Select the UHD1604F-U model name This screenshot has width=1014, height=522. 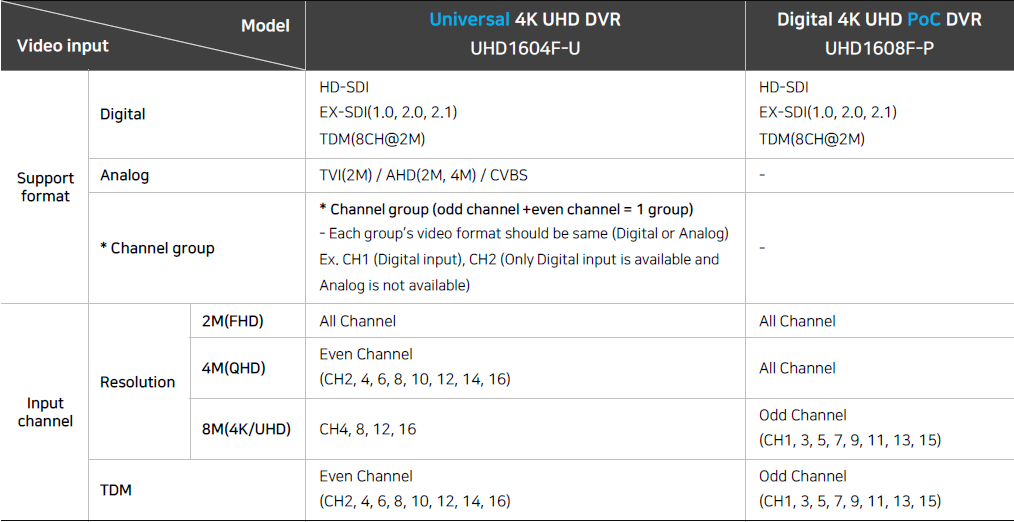524,49
